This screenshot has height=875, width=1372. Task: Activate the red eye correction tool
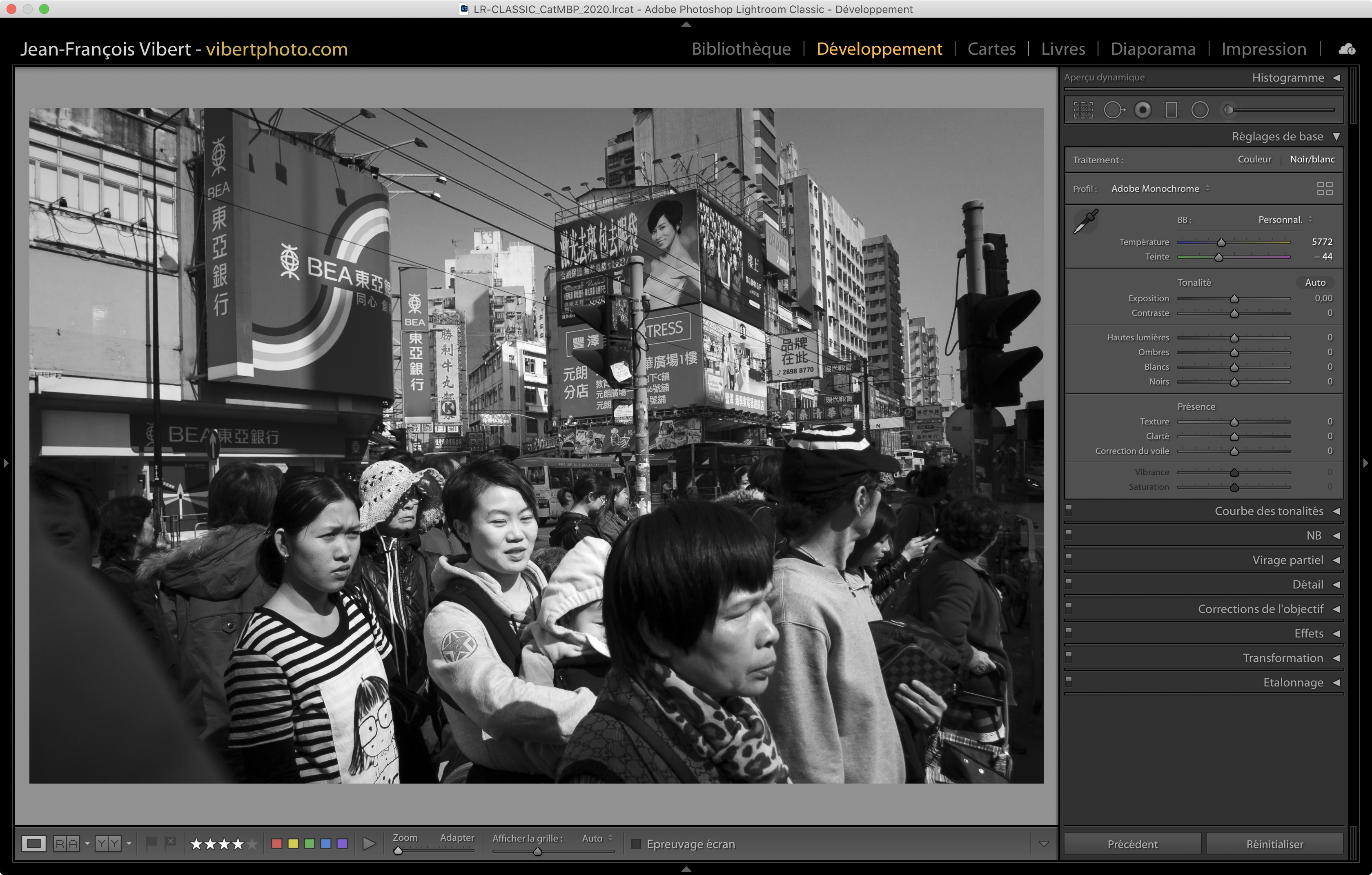coord(1143,110)
